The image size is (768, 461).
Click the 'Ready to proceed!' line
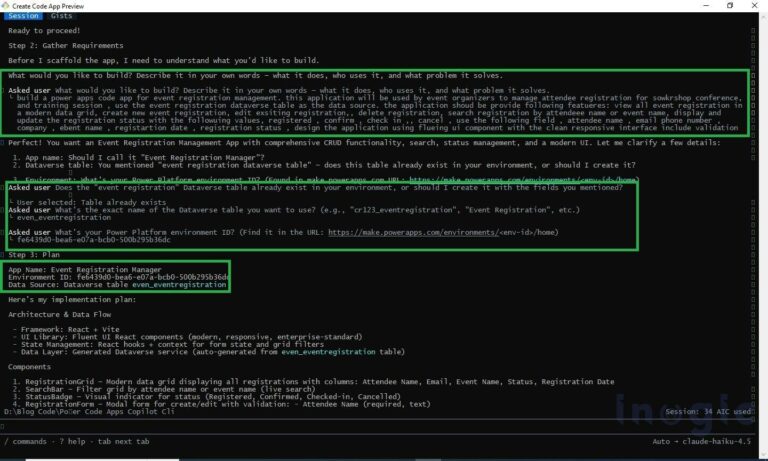coord(44,30)
